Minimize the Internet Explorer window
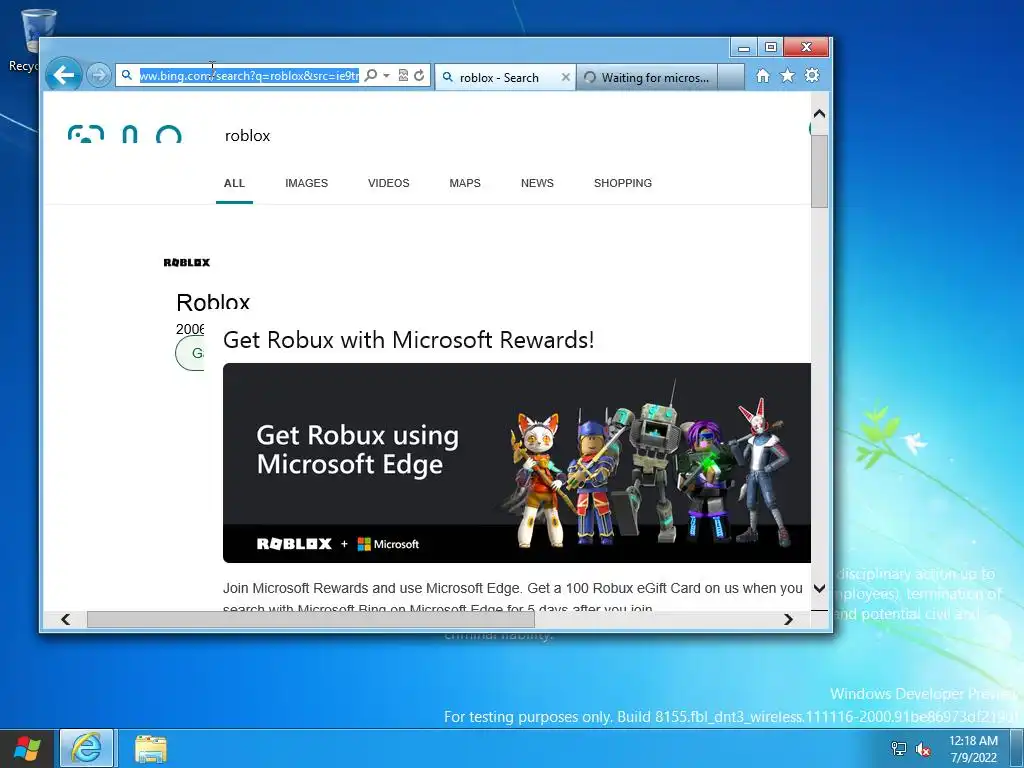 (x=743, y=48)
